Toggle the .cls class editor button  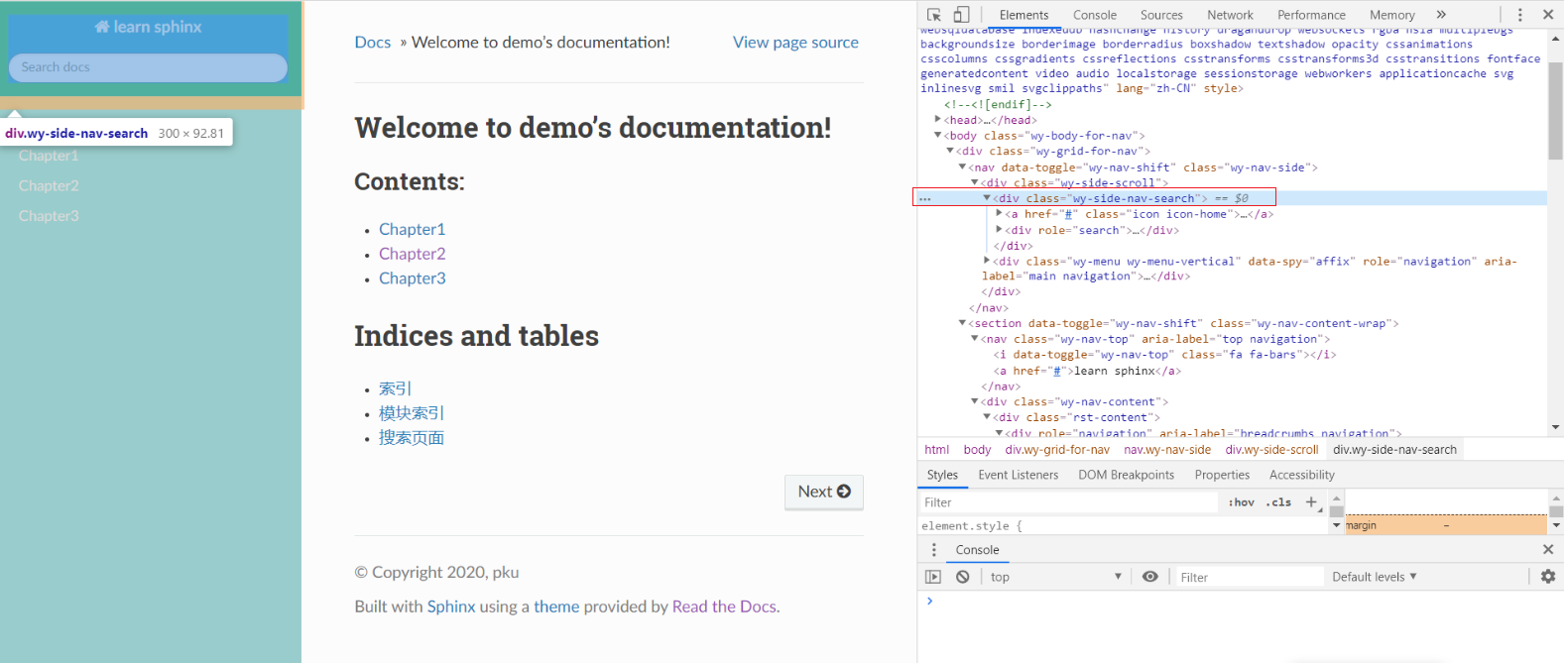click(x=1278, y=502)
